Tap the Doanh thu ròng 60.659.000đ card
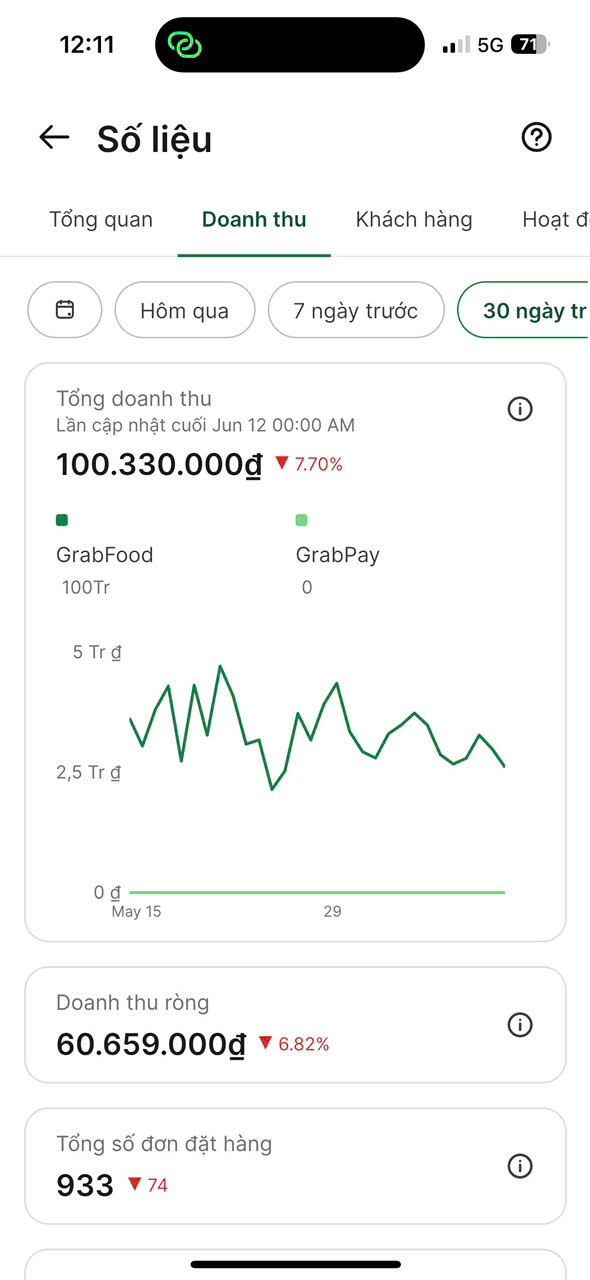 (x=295, y=1025)
